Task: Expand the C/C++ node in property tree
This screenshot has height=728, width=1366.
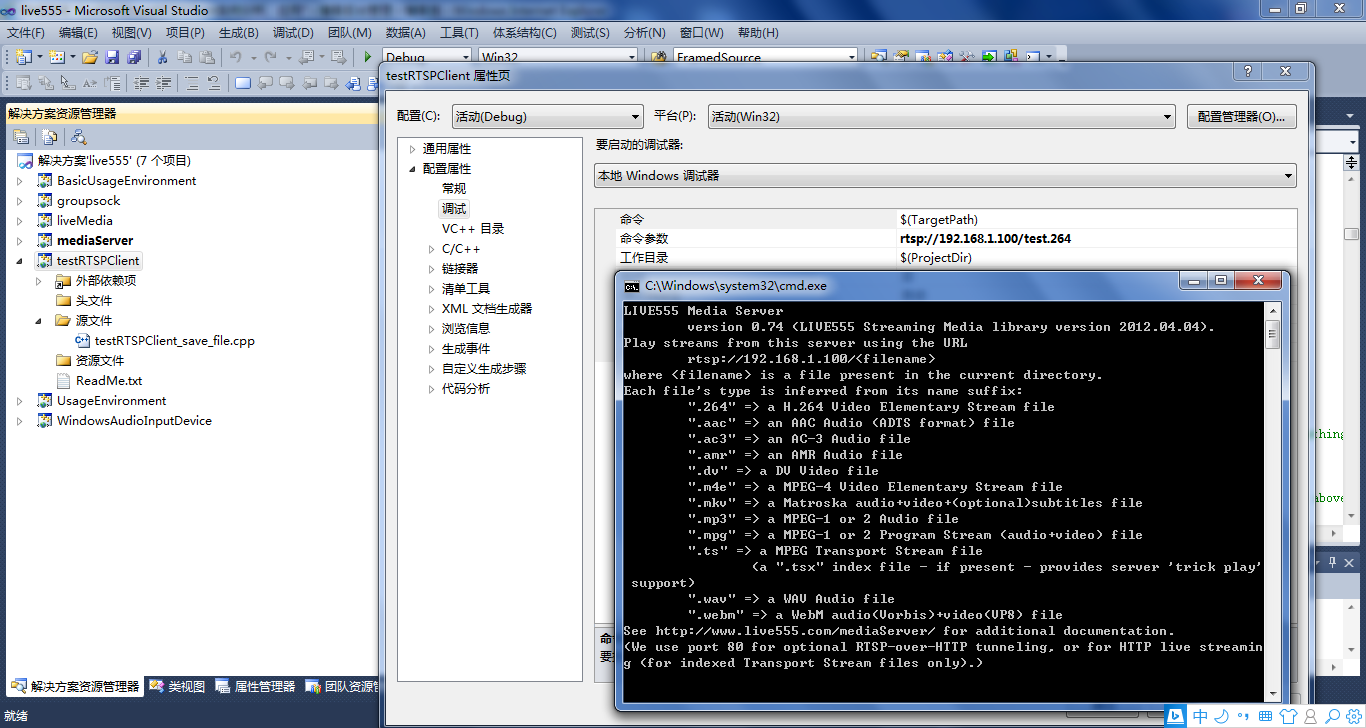Action: (x=432, y=249)
